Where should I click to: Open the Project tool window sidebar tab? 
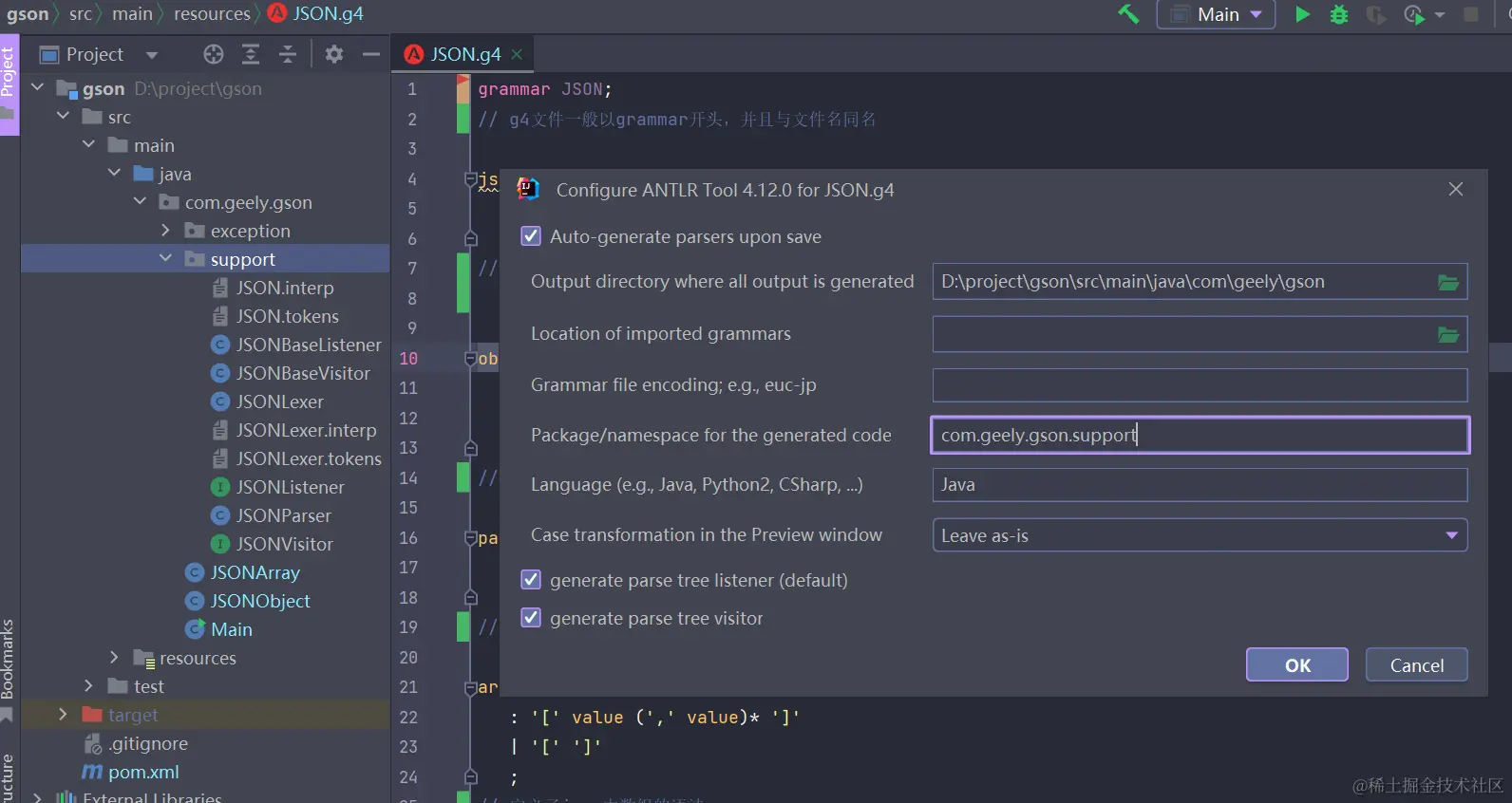coord(9,84)
